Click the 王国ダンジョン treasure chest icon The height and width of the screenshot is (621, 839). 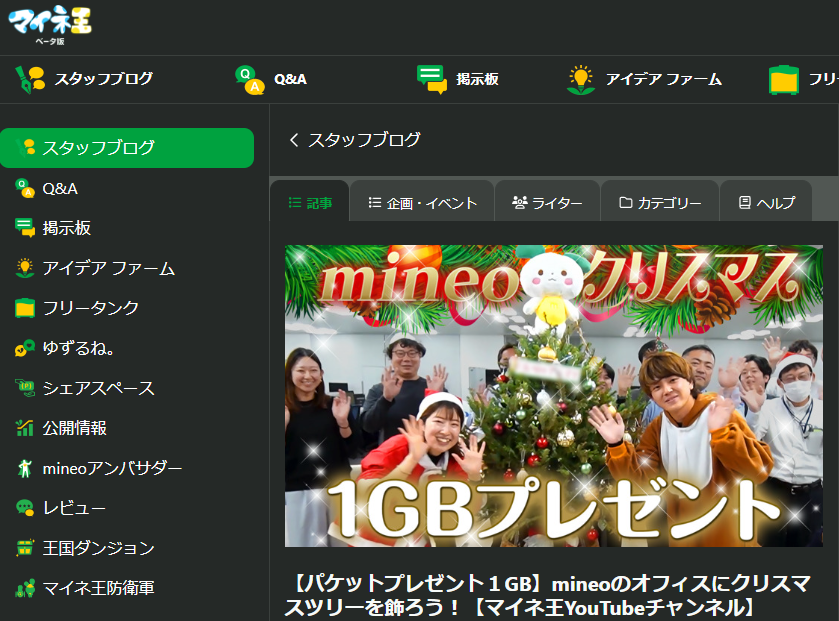pos(25,548)
